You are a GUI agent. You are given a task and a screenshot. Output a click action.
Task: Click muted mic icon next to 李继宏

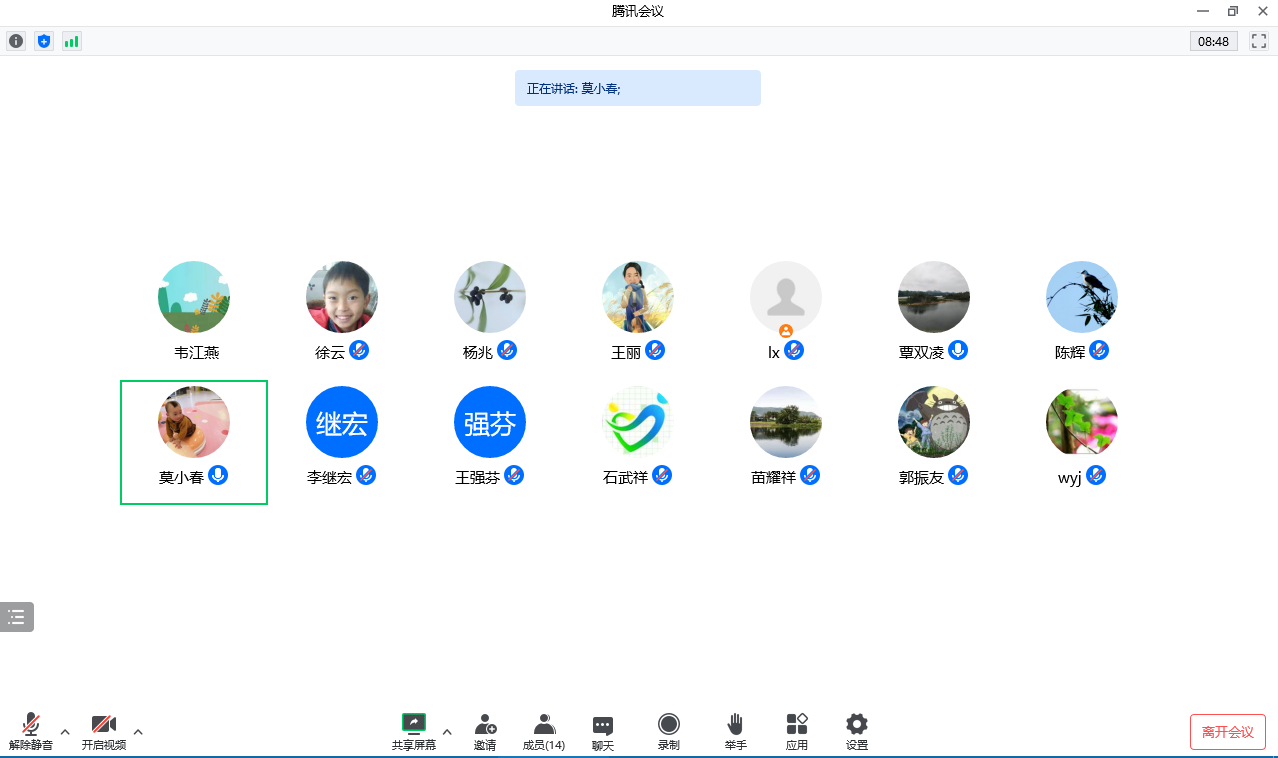point(366,475)
